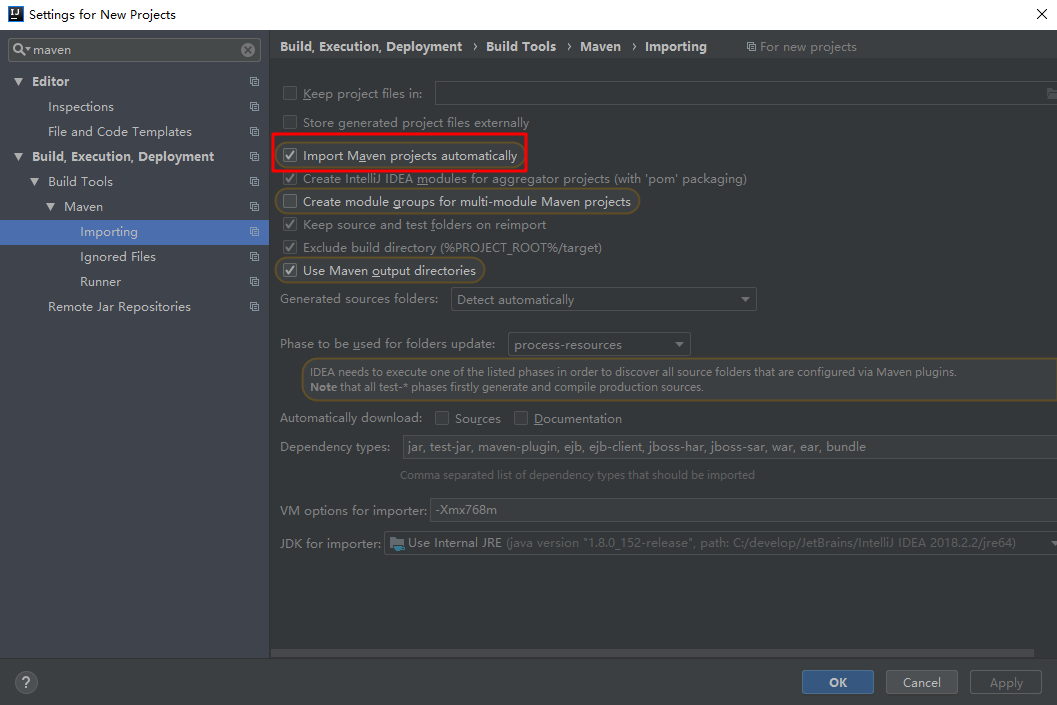
Task: Collapse Build, Execution, Deployment node
Action: pyautogui.click(x=19, y=156)
